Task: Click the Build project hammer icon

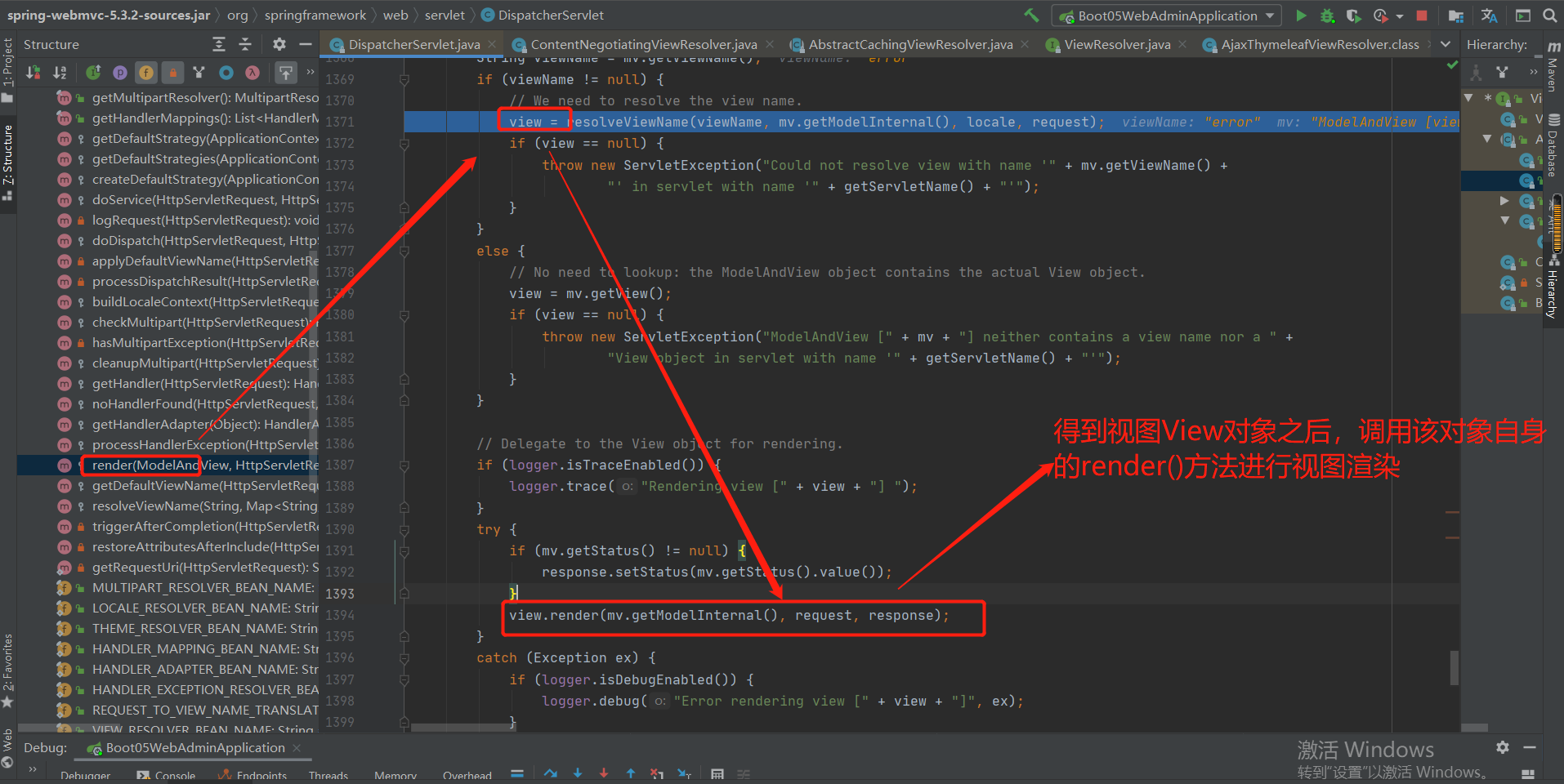Action: 1032,15
